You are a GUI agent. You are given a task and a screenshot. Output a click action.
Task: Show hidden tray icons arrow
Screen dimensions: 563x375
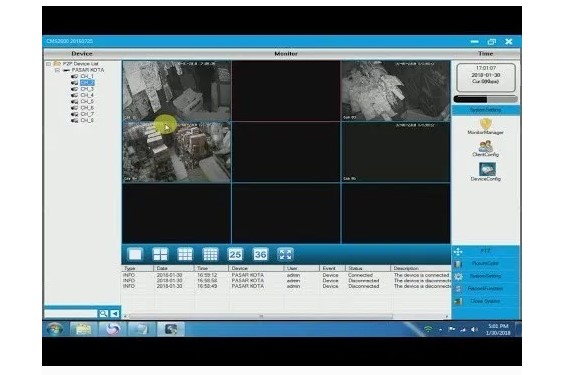(x=441, y=329)
